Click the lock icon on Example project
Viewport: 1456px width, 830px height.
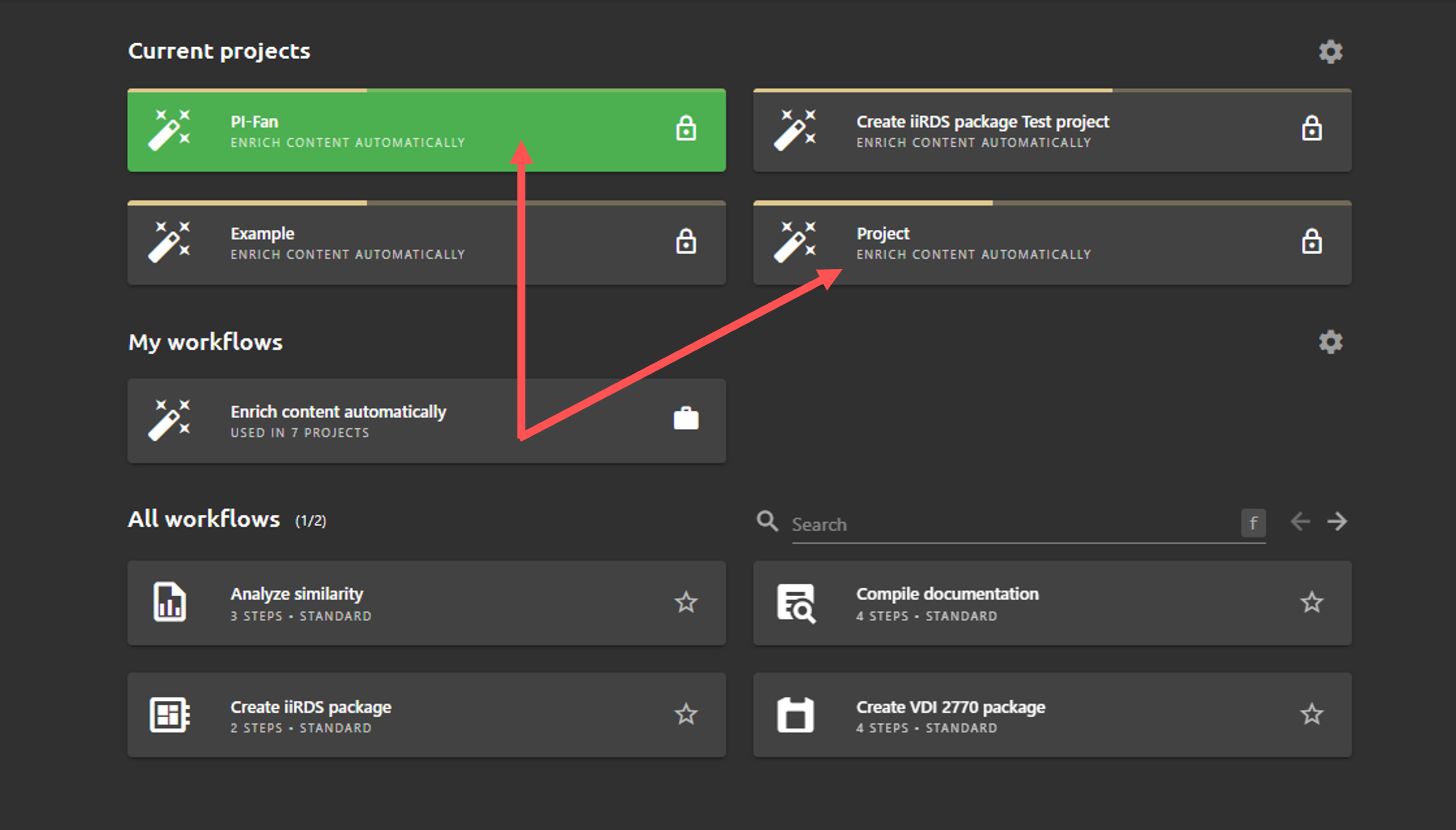[x=685, y=241]
